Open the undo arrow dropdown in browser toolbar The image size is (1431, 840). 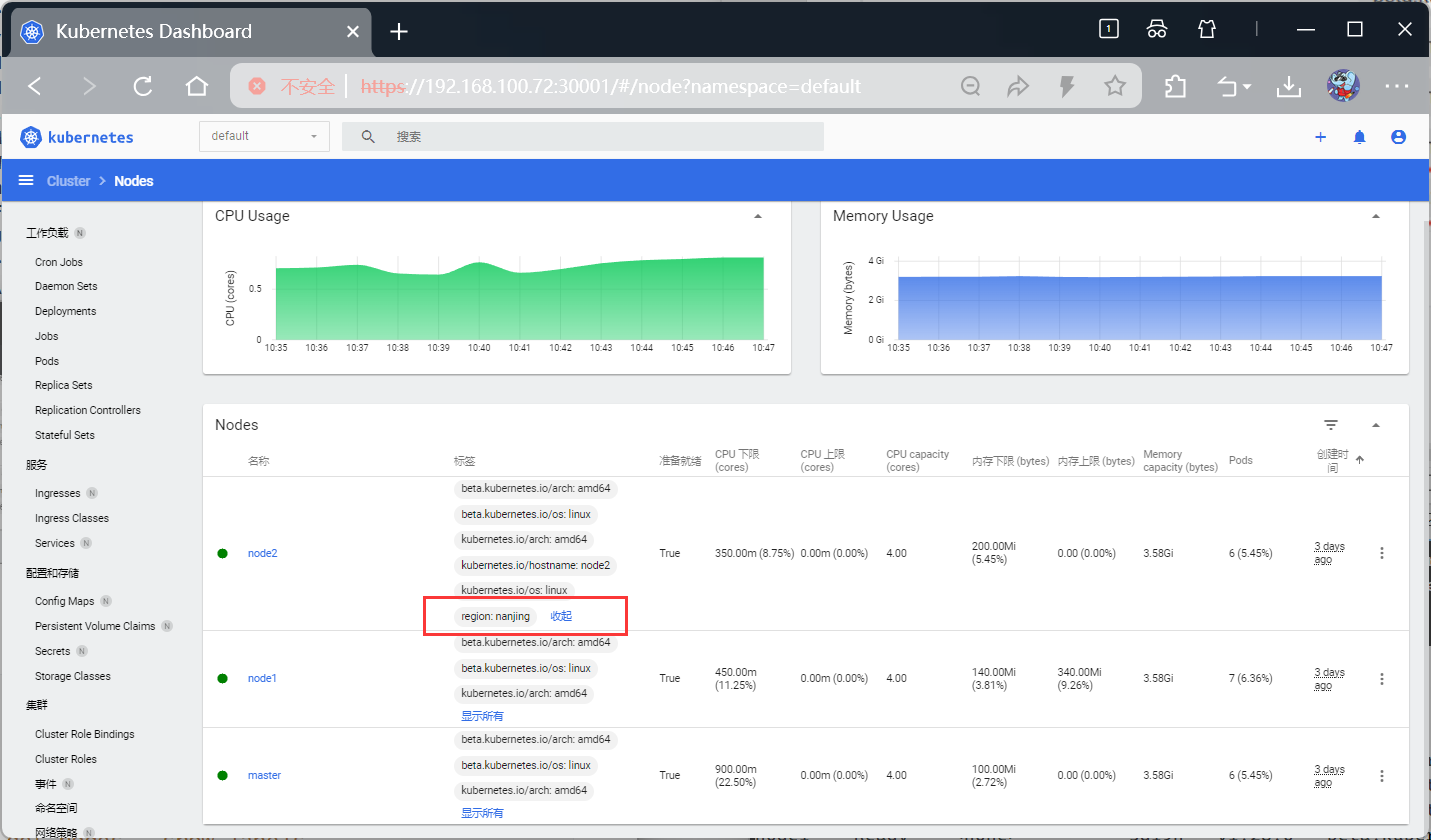tap(1235, 87)
